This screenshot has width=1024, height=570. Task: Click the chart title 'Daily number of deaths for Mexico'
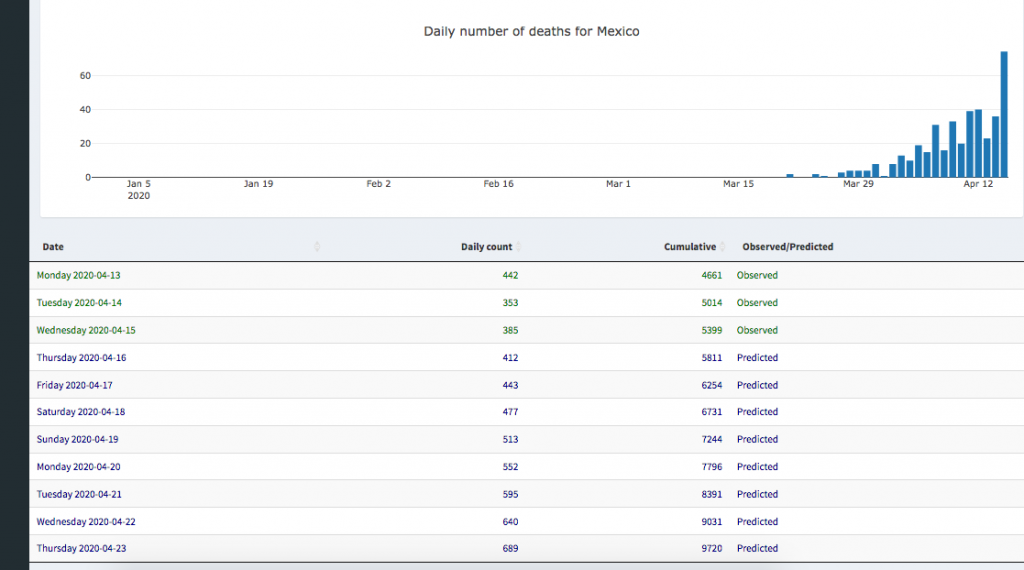(531, 32)
